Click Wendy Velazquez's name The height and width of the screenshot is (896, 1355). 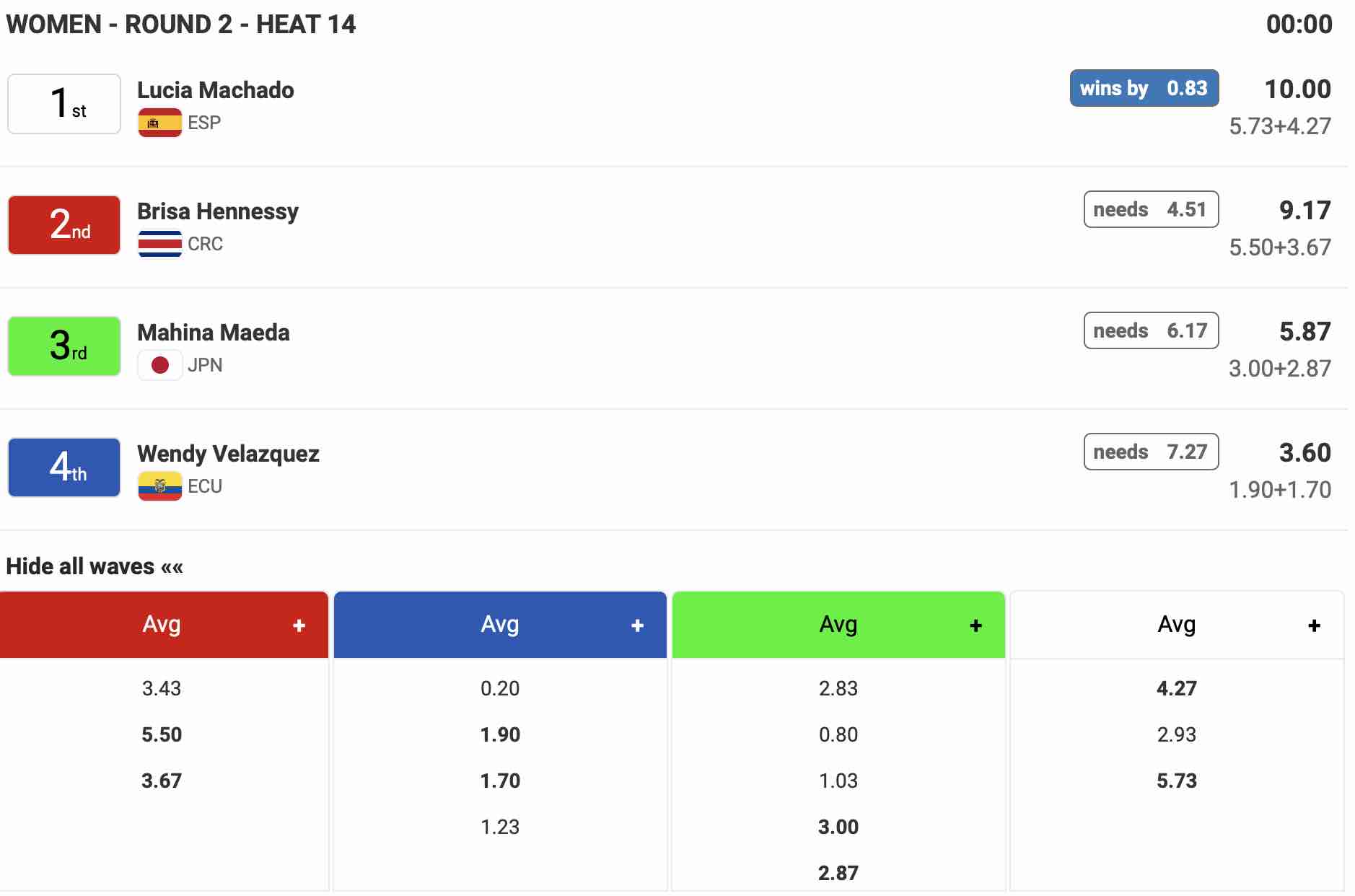point(228,454)
